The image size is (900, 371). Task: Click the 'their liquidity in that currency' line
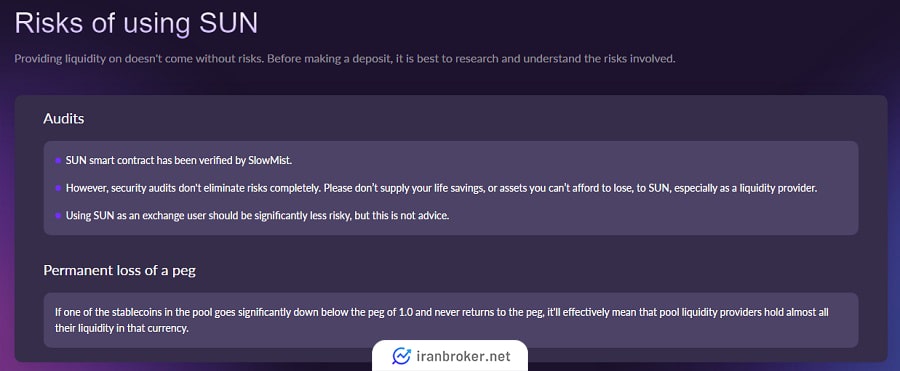[122, 329]
